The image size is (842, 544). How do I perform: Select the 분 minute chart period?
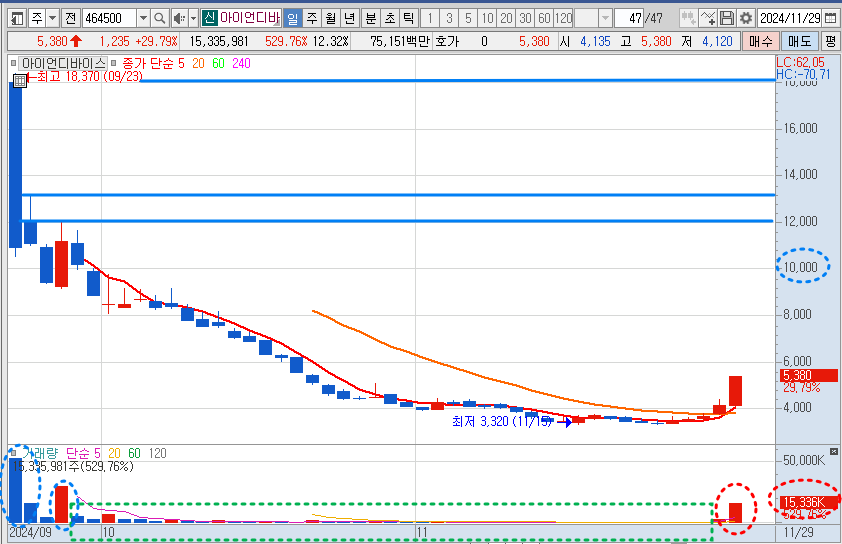click(x=371, y=19)
